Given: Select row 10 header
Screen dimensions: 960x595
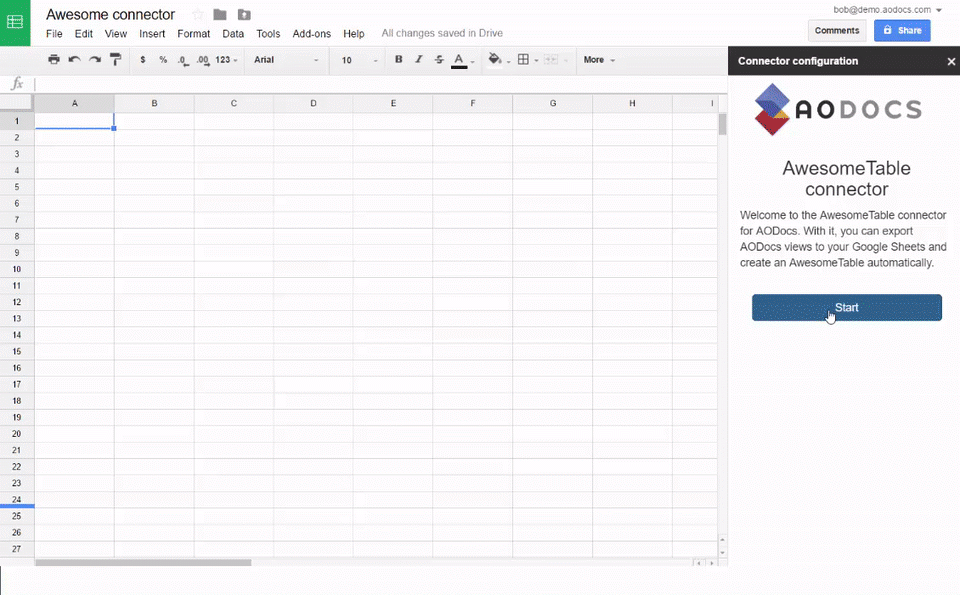Looking at the screenshot, I should pyautogui.click(x=17, y=269).
